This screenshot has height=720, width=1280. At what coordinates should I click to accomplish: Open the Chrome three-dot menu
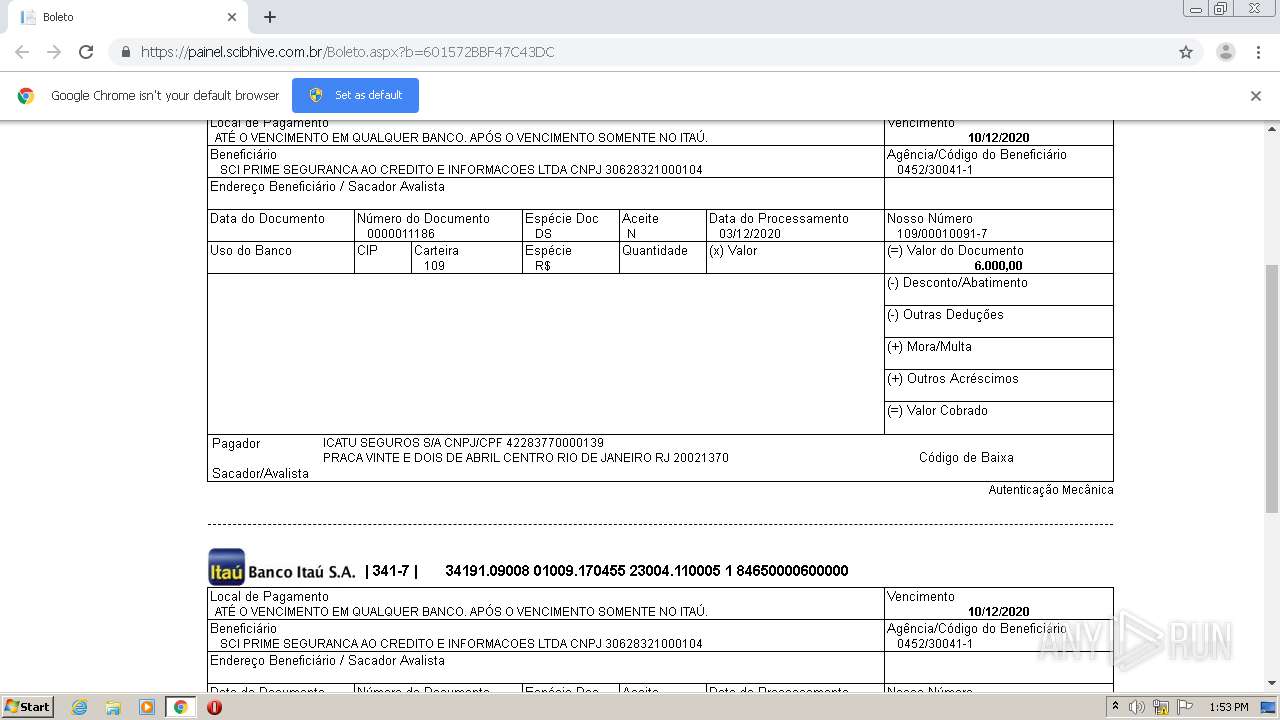(1258, 52)
